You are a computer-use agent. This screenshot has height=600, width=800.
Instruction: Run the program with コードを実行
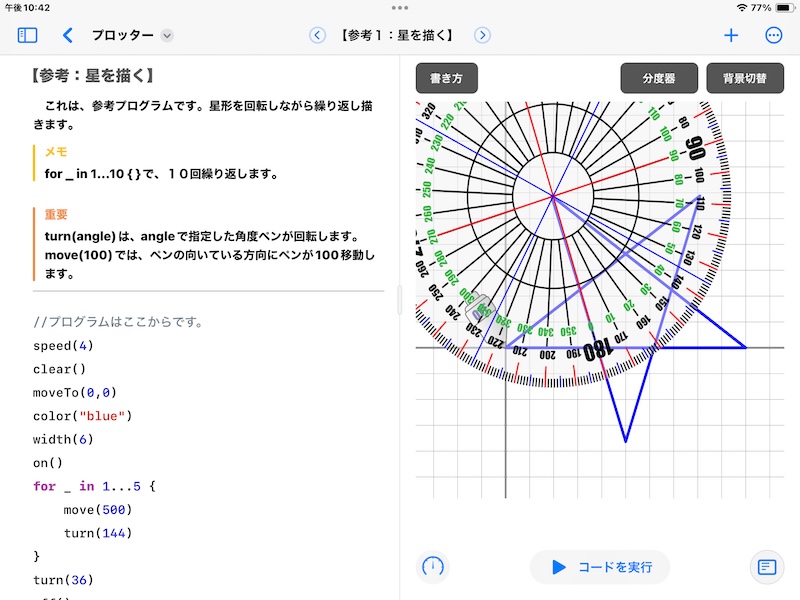pyautogui.click(x=600, y=567)
